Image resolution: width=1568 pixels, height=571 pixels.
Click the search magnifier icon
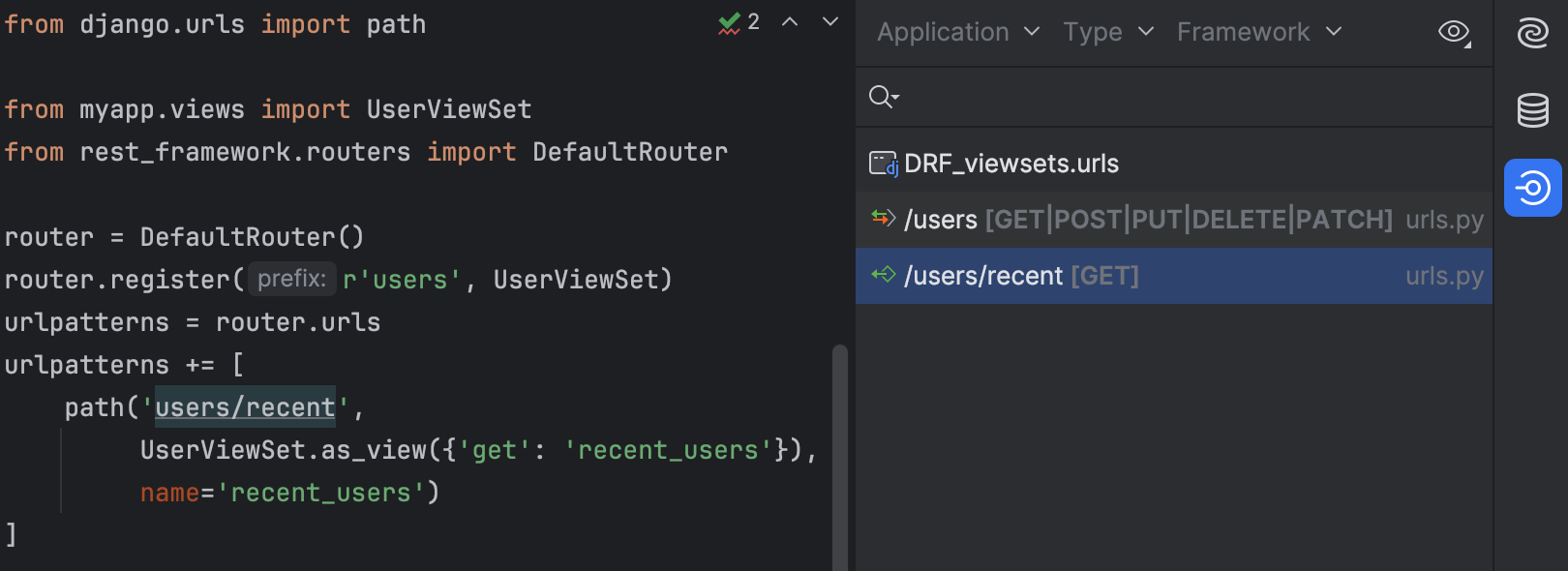[883, 97]
